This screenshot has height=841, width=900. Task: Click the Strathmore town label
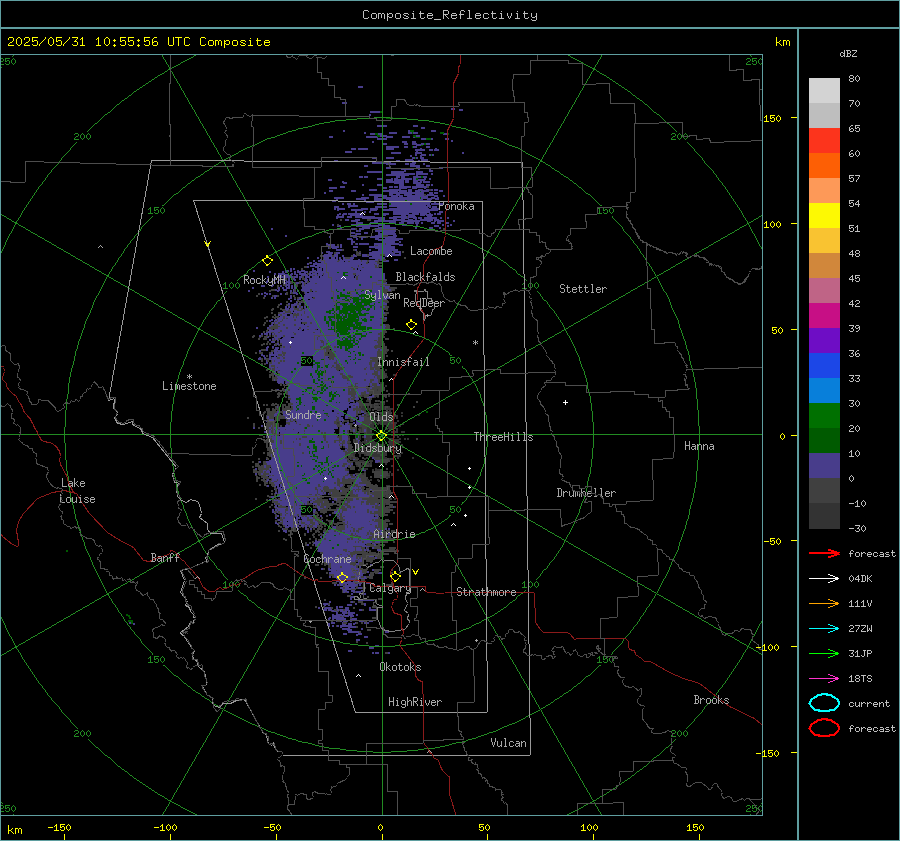pyautogui.click(x=486, y=592)
